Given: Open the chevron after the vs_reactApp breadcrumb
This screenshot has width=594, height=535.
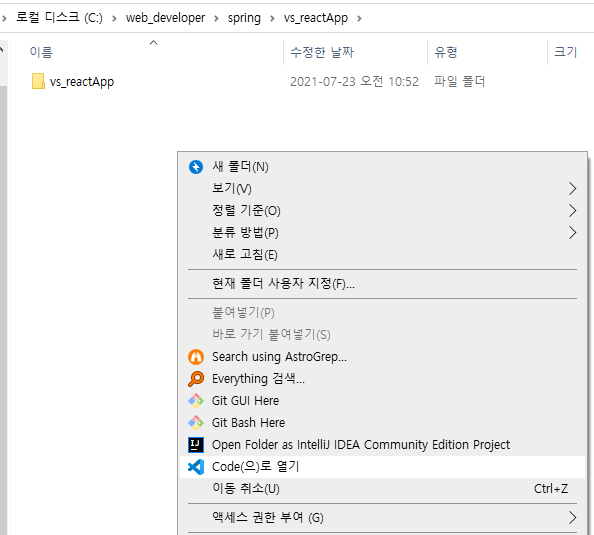Looking at the screenshot, I should (359, 18).
